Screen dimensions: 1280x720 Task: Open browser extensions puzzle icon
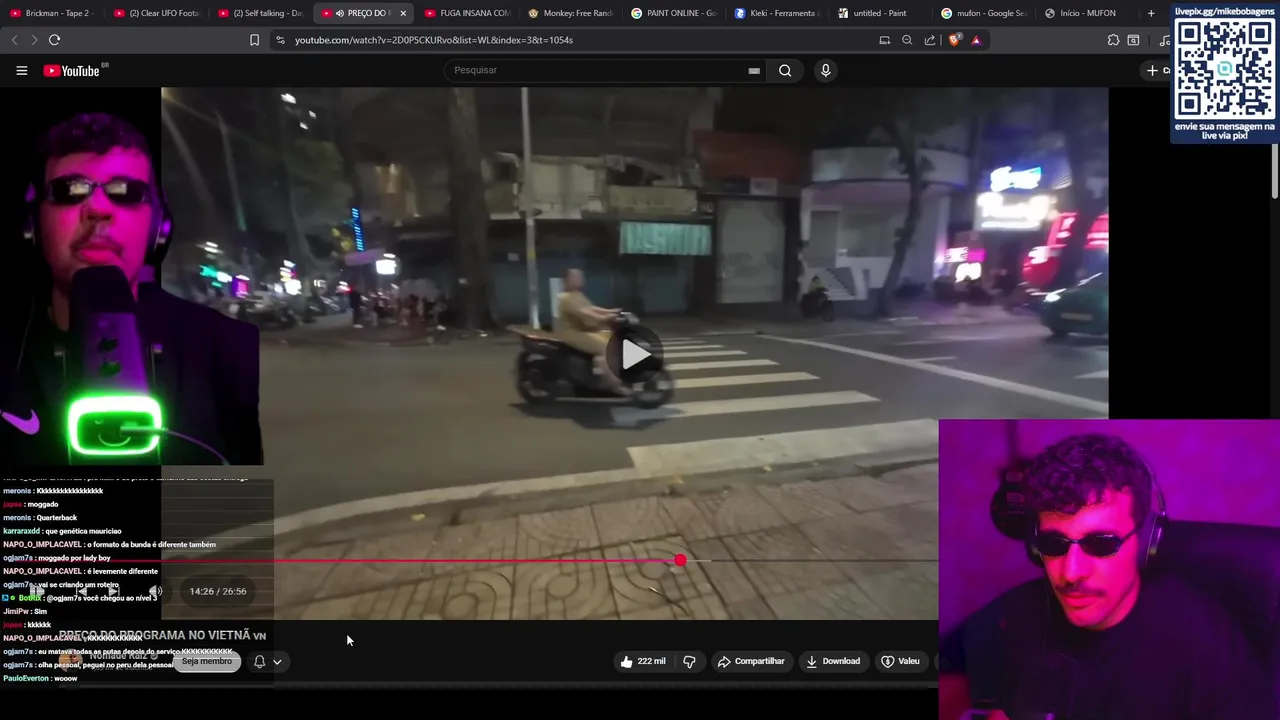coord(1113,40)
